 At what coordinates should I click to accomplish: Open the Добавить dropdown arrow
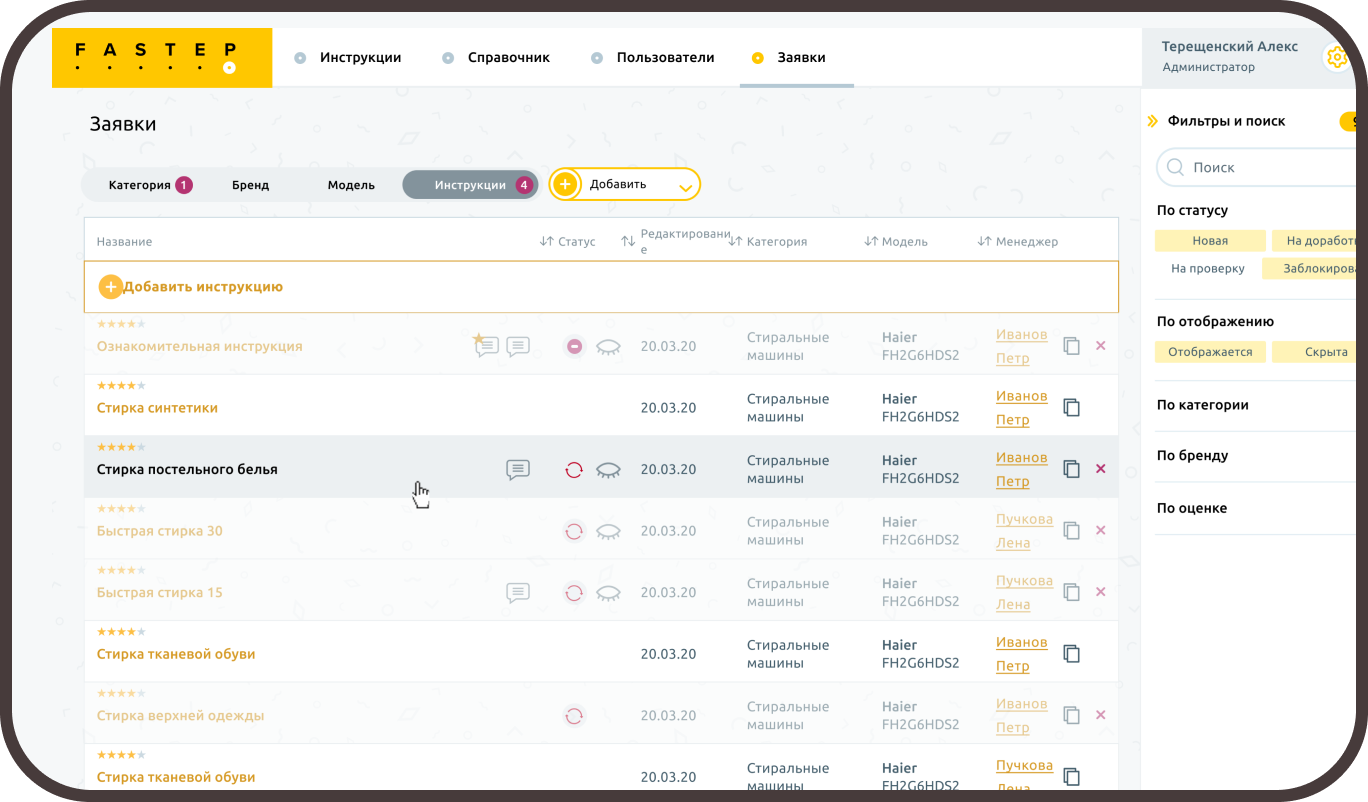685,187
